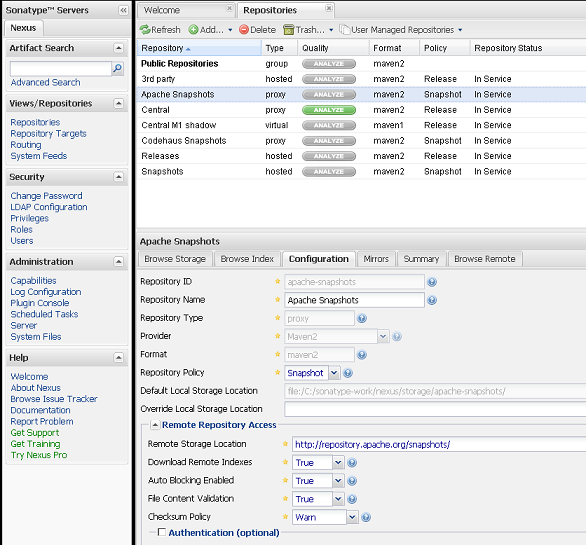Click ANALYZE button for 3rd party
This screenshot has width=586, height=545.
click(x=329, y=79)
